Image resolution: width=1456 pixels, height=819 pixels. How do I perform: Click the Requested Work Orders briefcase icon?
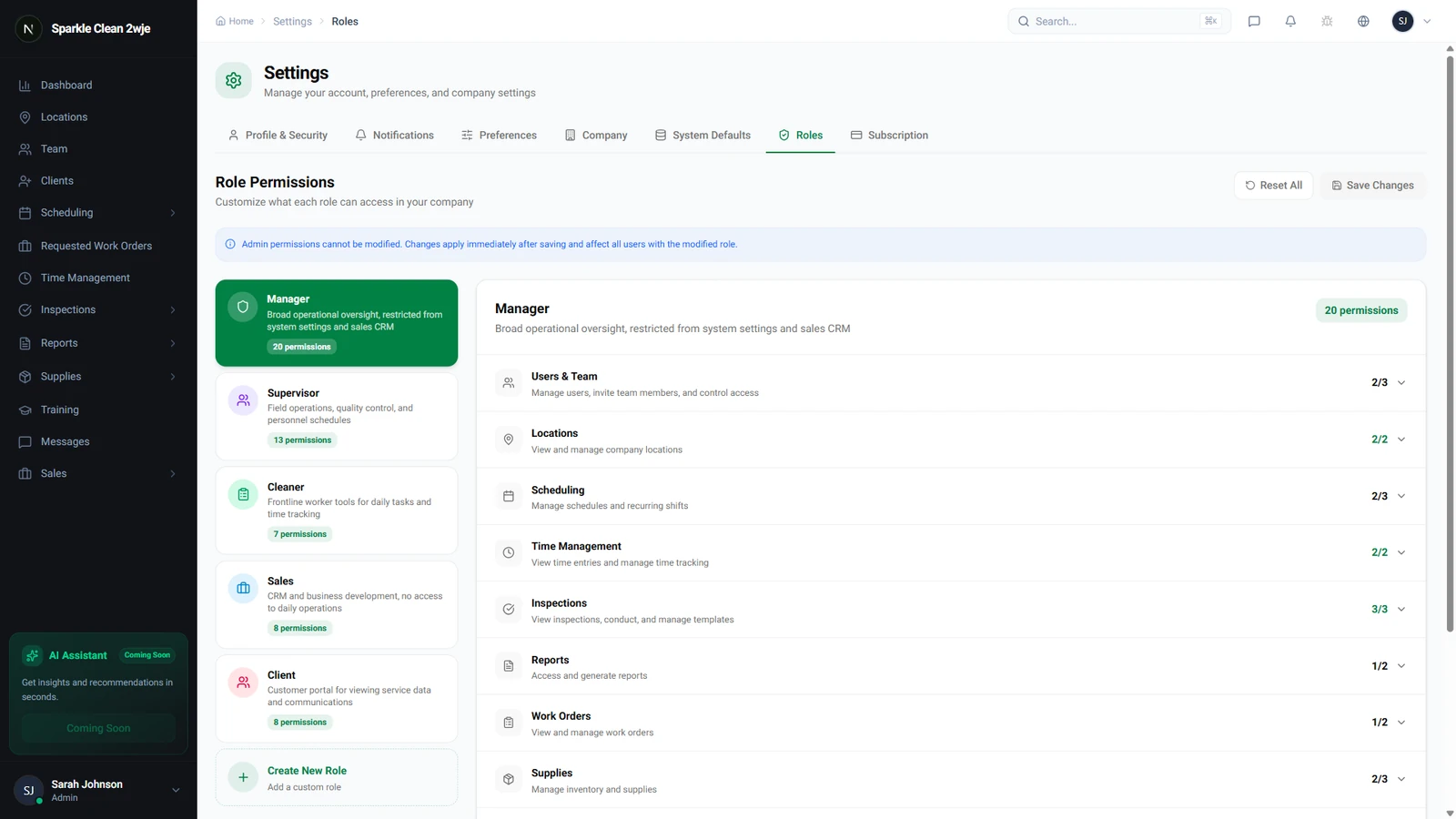coord(25,247)
